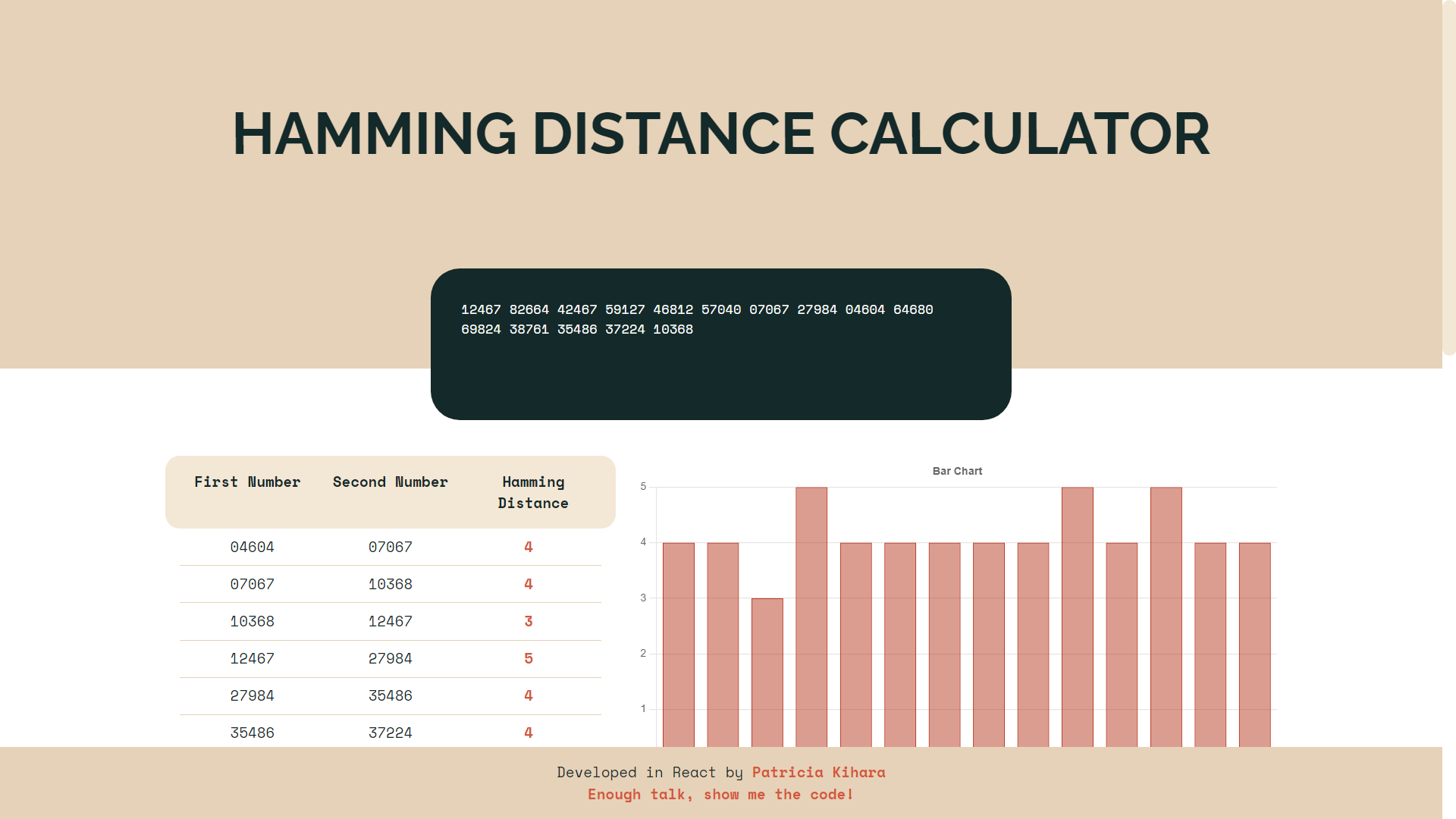Select the Second Number column header
The height and width of the screenshot is (819, 1456).
(390, 482)
